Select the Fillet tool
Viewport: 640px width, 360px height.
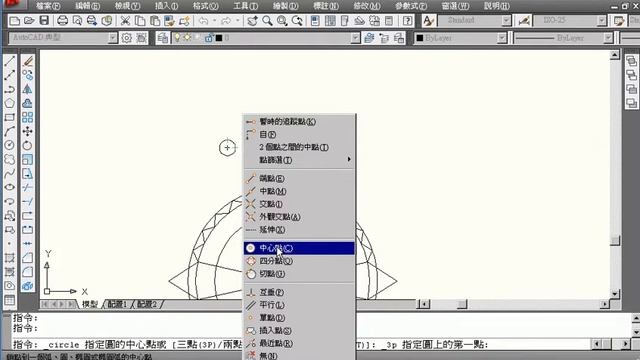click(x=27, y=272)
